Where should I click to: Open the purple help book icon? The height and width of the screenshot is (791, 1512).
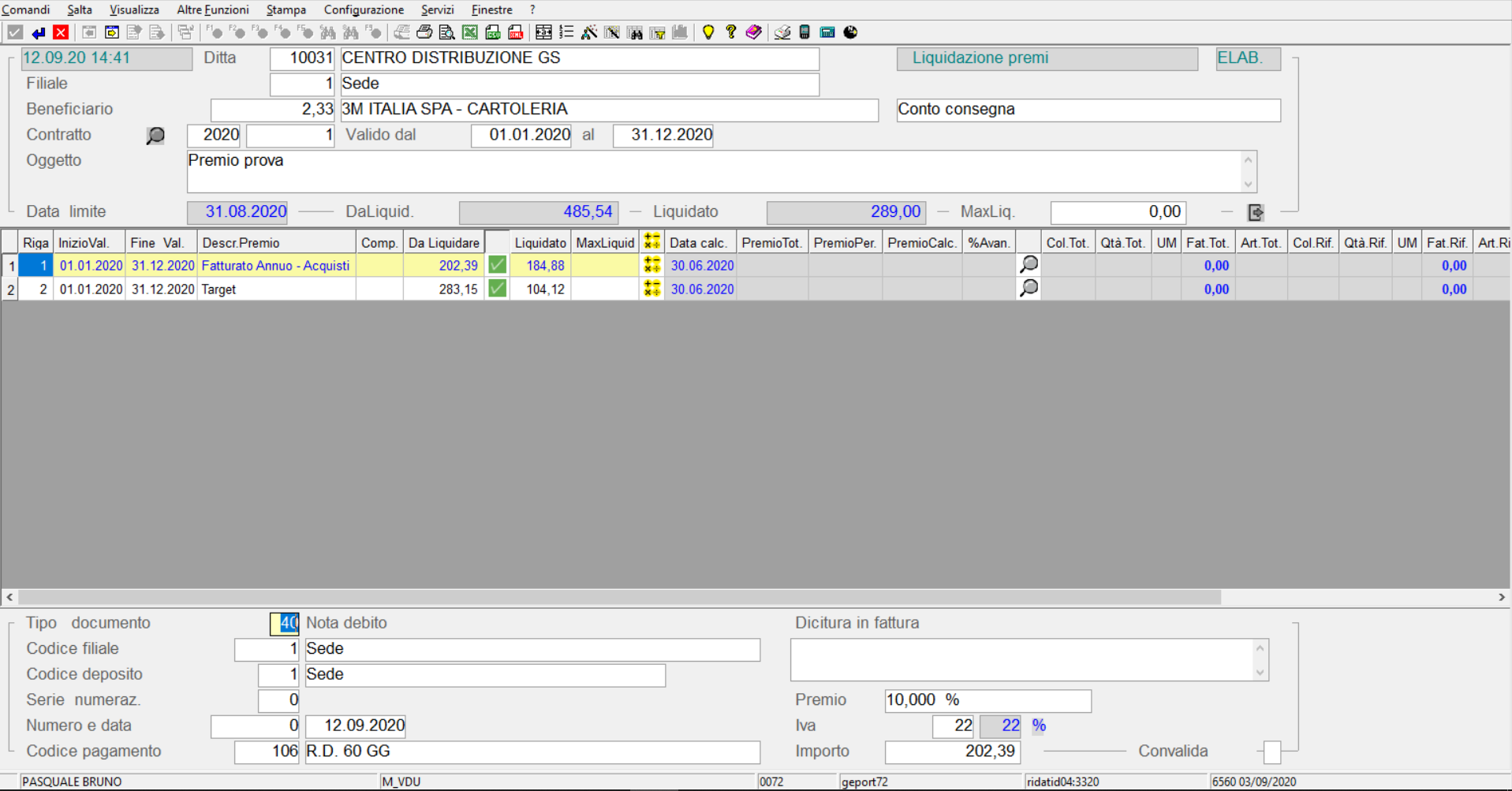pyautogui.click(x=754, y=32)
